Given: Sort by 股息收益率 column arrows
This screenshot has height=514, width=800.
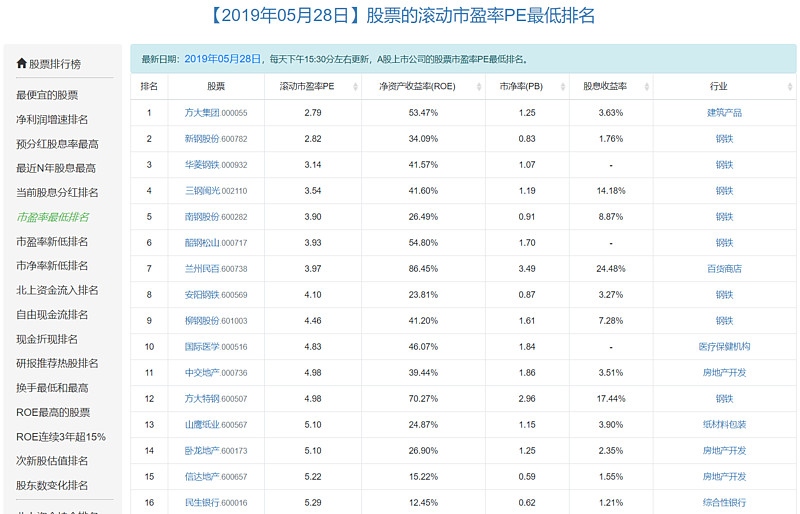Looking at the screenshot, I should pyautogui.click(x=647, y=87).
